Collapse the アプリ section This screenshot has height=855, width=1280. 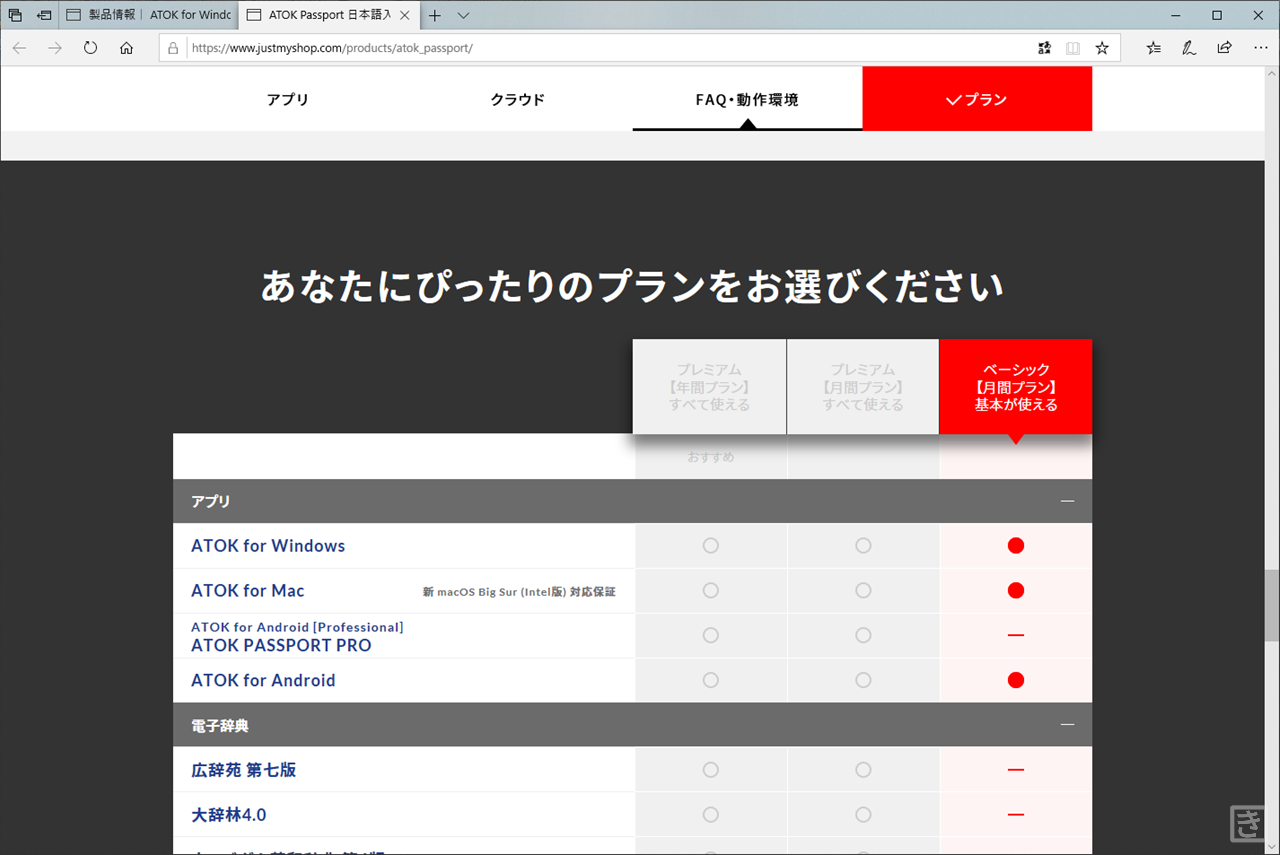pyautogui.click(x=1067, y=501)
